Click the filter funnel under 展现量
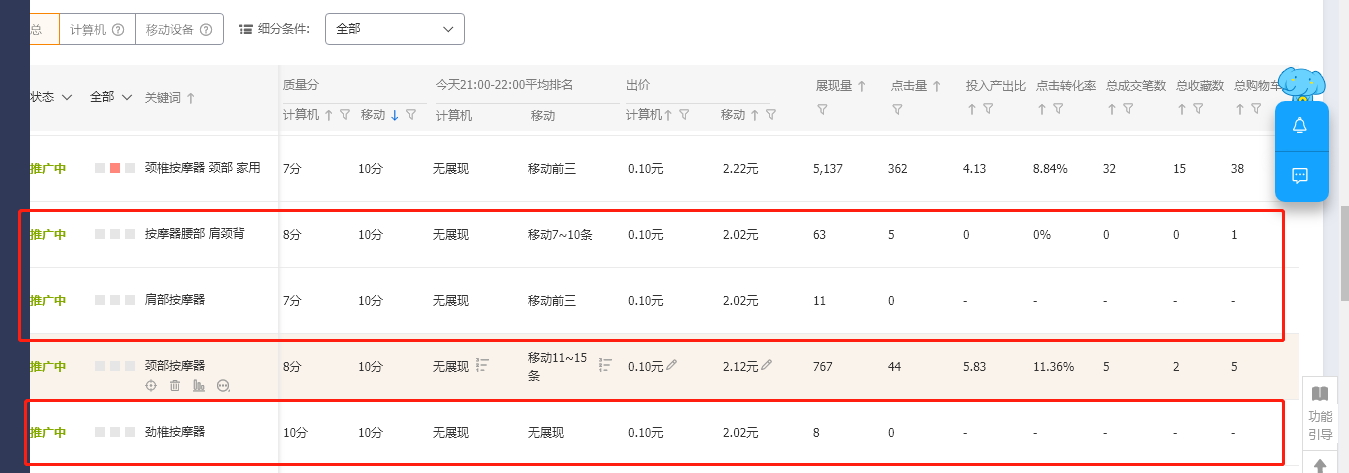The height and width of the screenshot is (473, 1349). [x=822, y=109]
